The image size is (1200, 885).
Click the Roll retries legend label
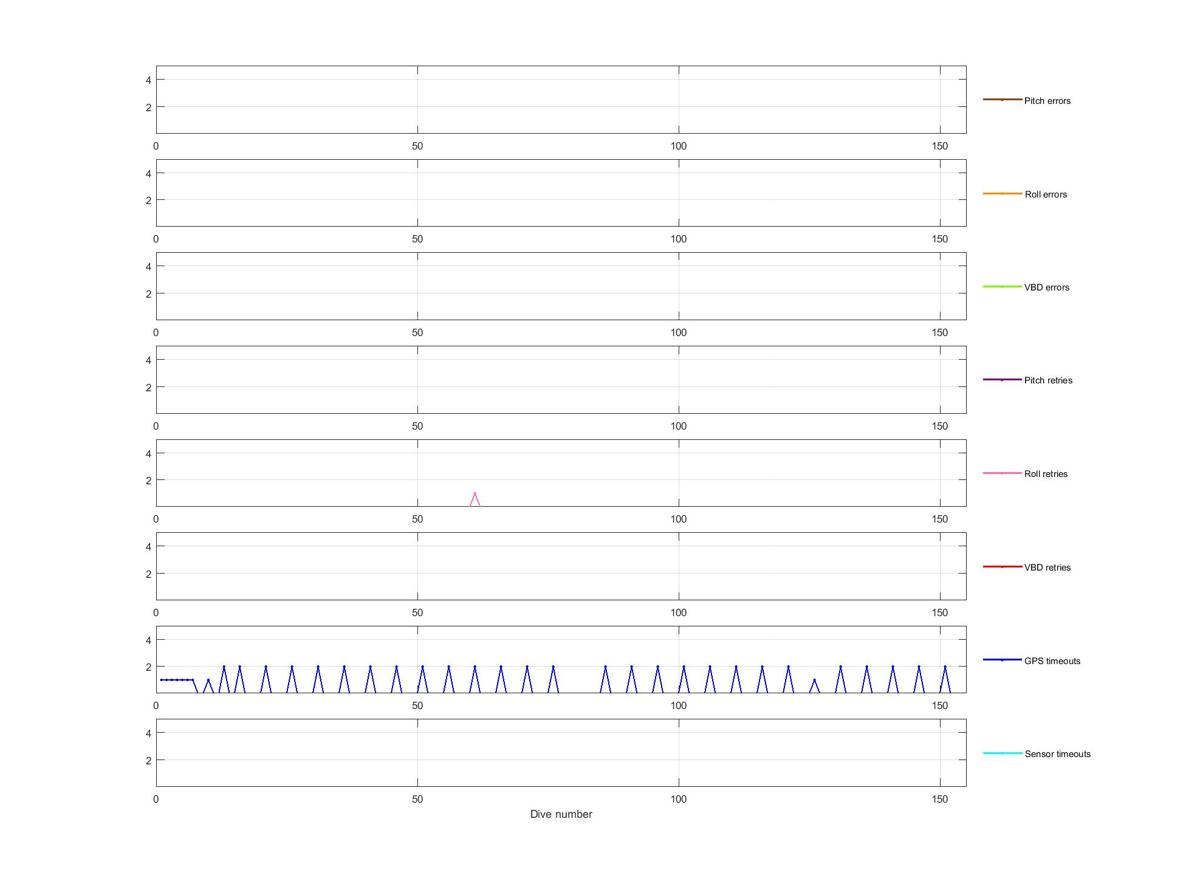pos(1046,474)
